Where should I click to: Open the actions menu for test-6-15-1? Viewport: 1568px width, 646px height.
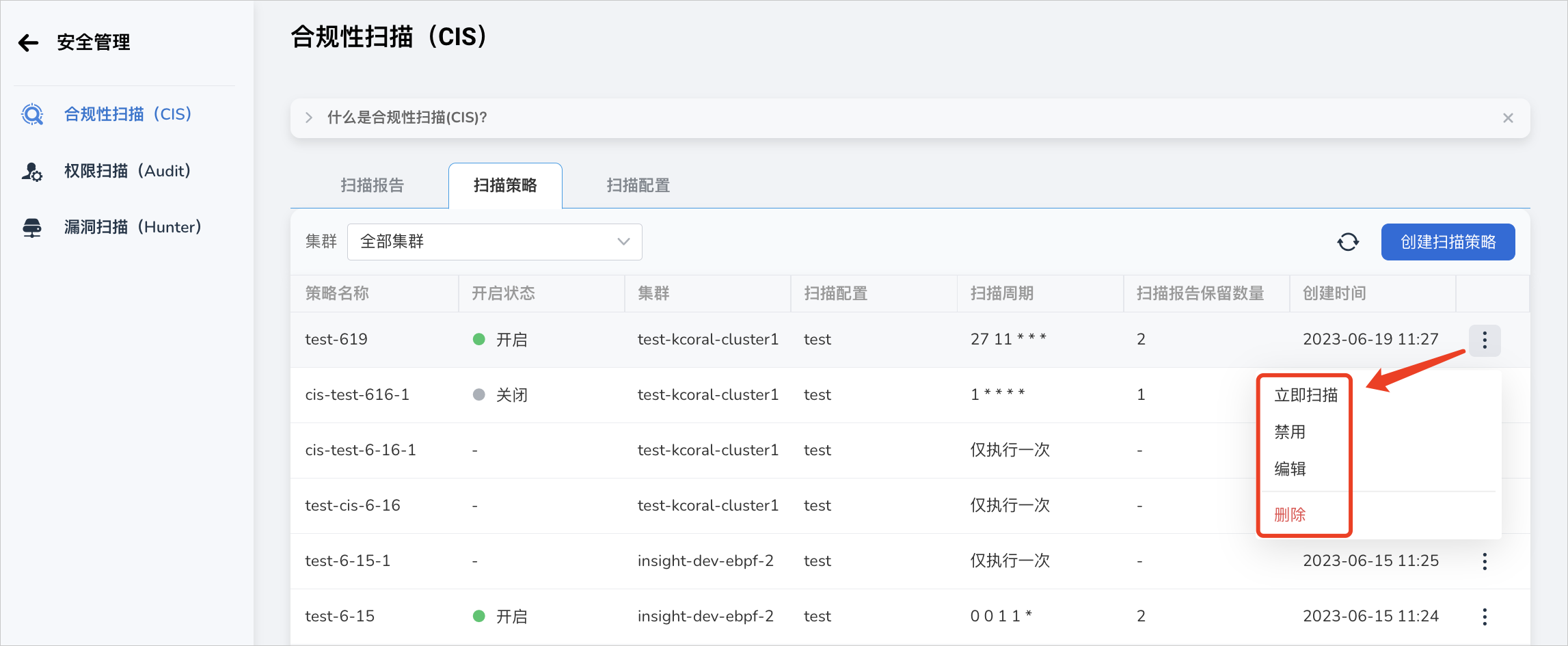(1485, 561)
